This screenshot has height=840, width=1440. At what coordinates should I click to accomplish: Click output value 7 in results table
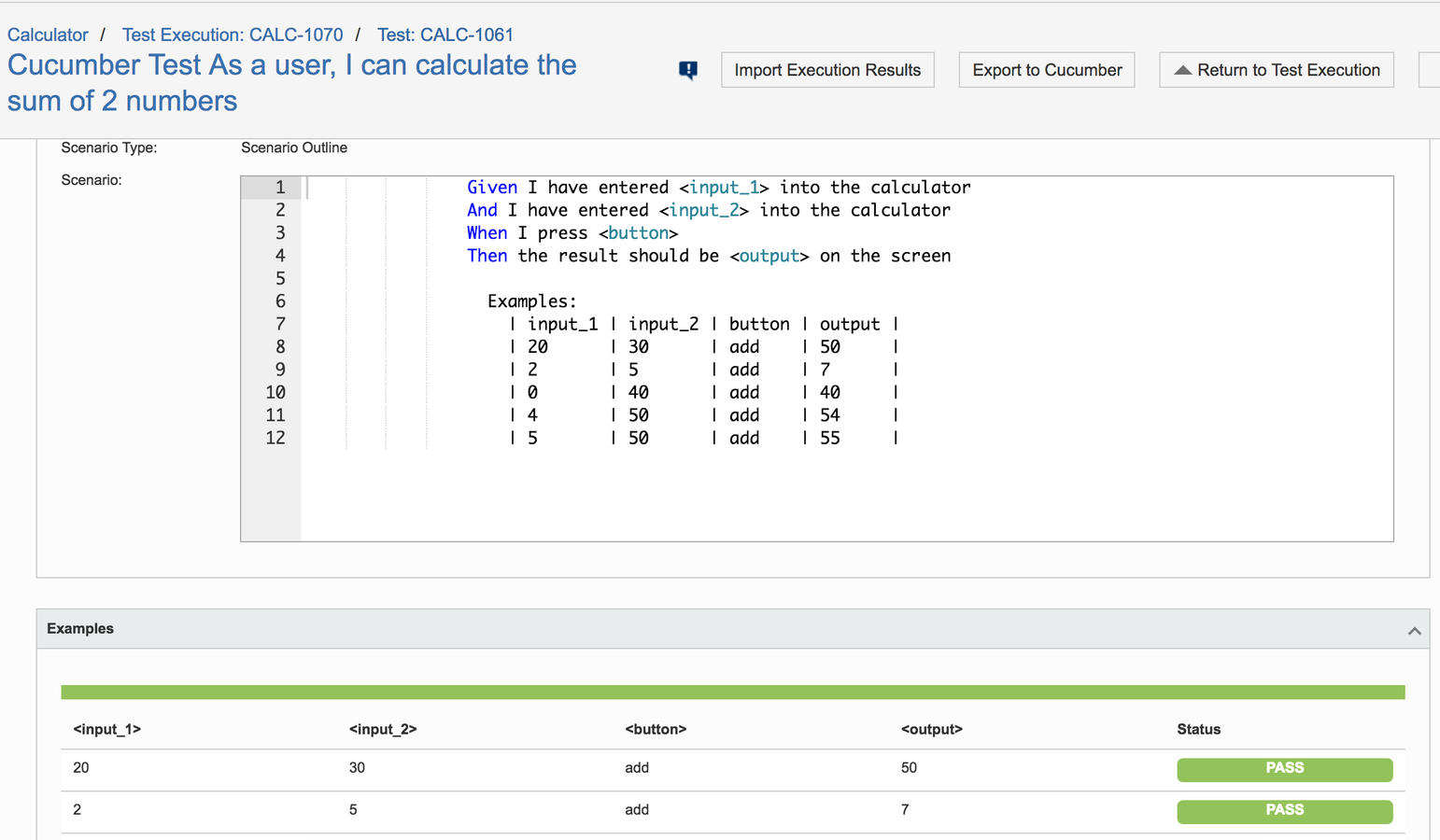pyautogui.click(x=905, y=810)
